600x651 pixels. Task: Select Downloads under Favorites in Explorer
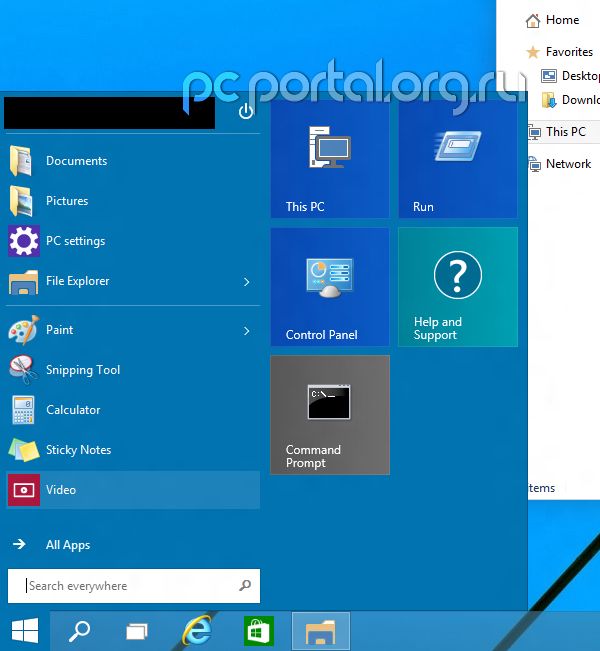pos(570,100)
